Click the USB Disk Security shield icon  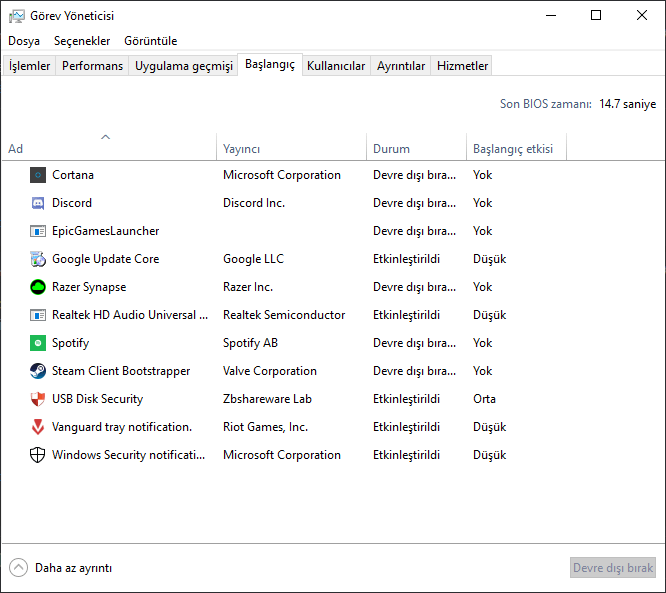(x=38, y=399)
